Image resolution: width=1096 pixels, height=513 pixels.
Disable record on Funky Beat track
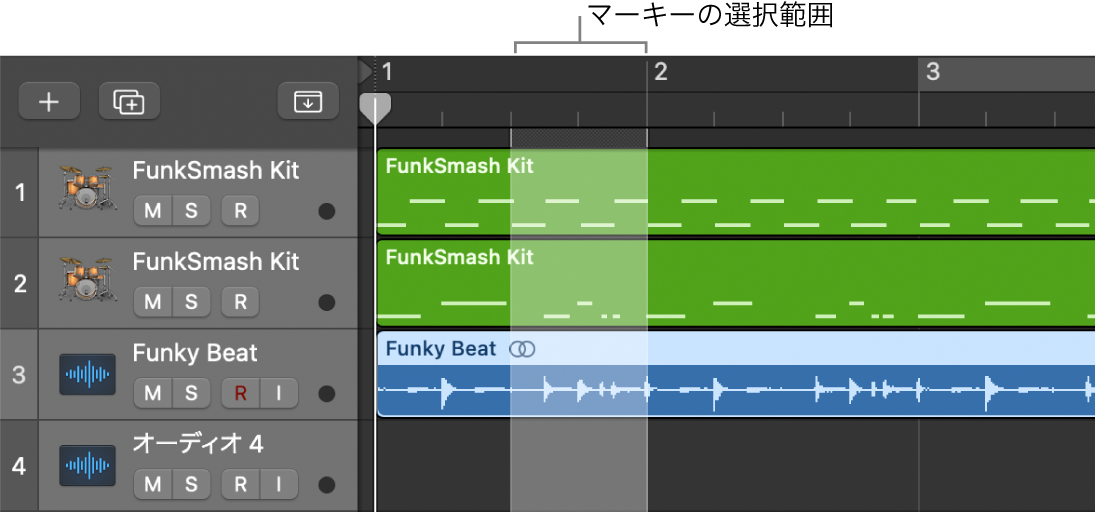[240, 393]
